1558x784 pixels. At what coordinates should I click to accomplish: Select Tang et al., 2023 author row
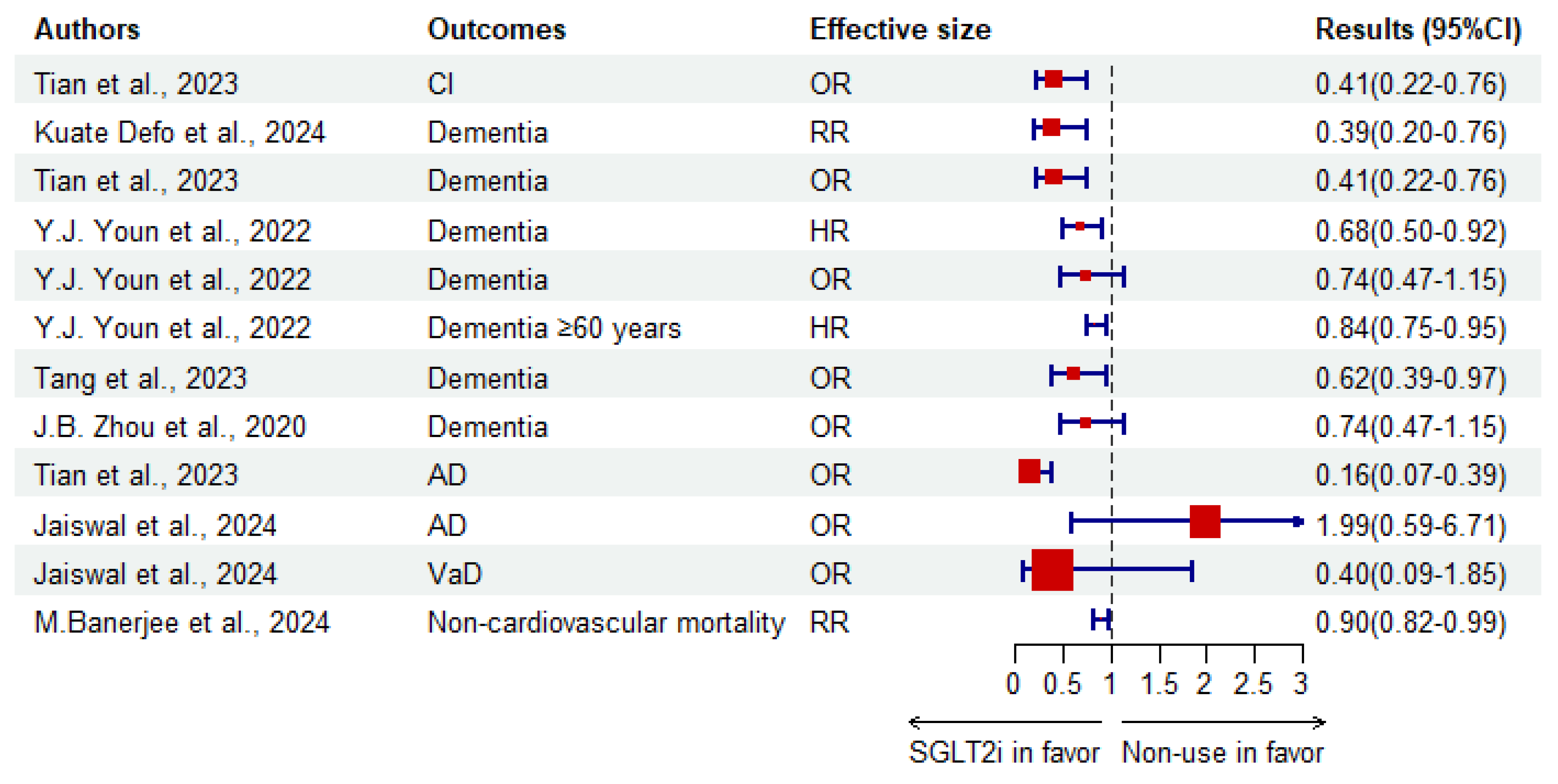tap(140, 379)
